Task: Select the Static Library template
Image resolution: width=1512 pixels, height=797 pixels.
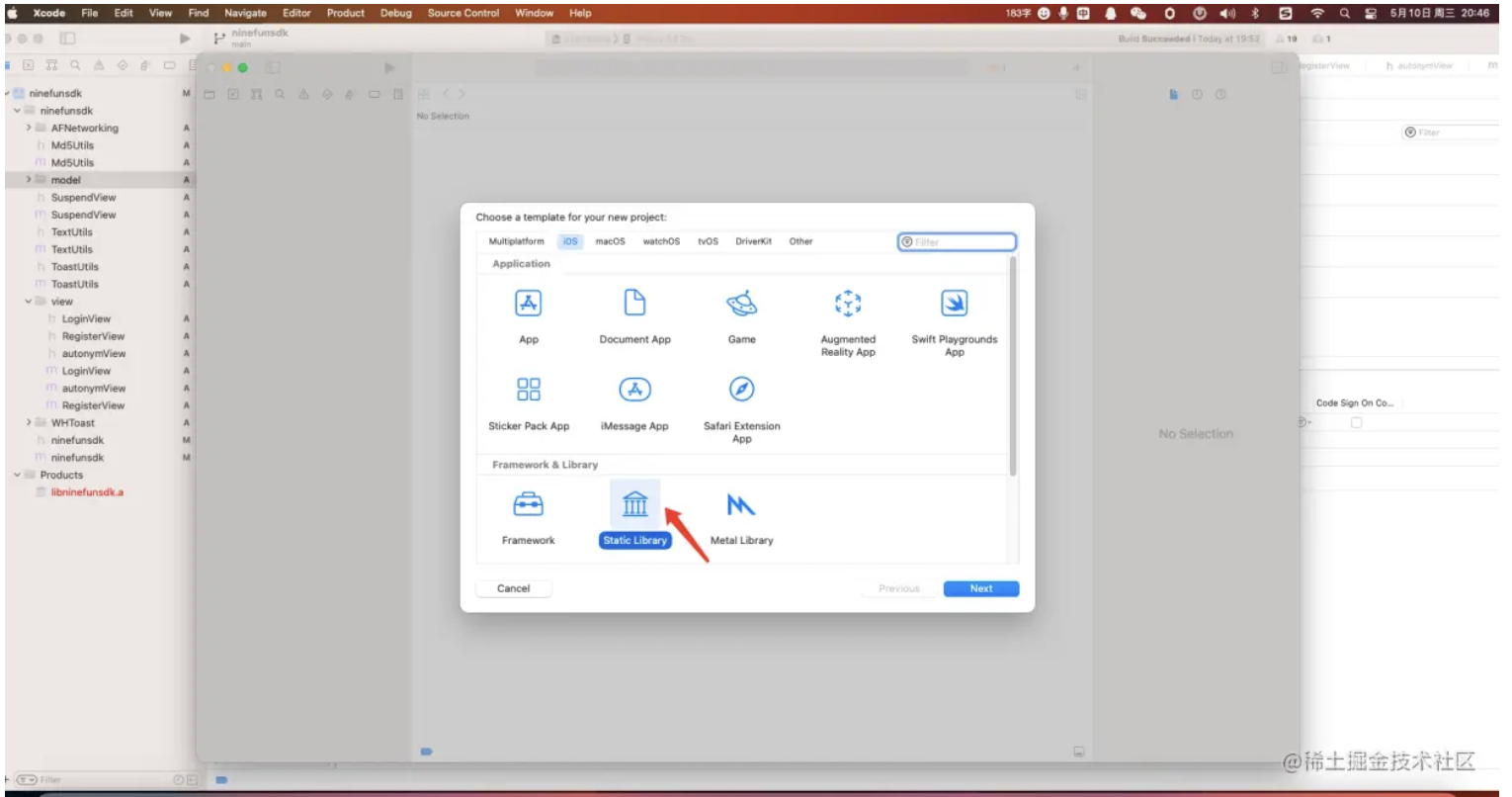Action: coord(634,505)
